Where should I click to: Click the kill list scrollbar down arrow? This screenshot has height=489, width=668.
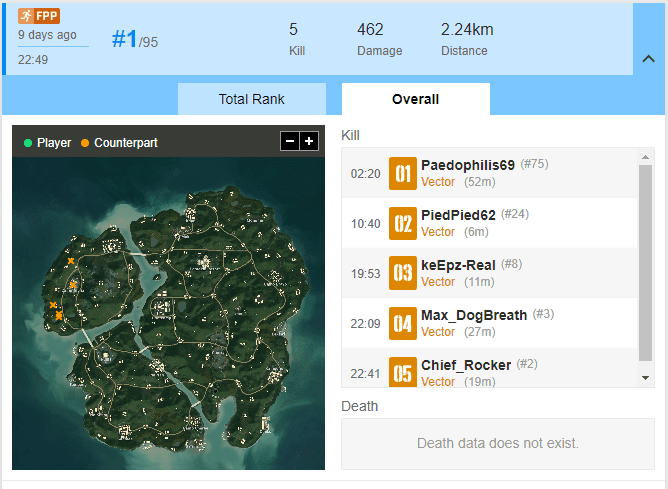click(645, 378)
